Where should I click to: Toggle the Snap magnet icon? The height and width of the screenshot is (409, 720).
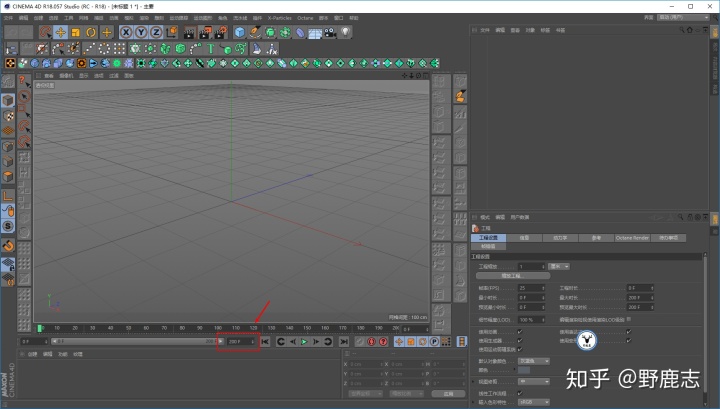pyautogui.click(x=8, y=246)
